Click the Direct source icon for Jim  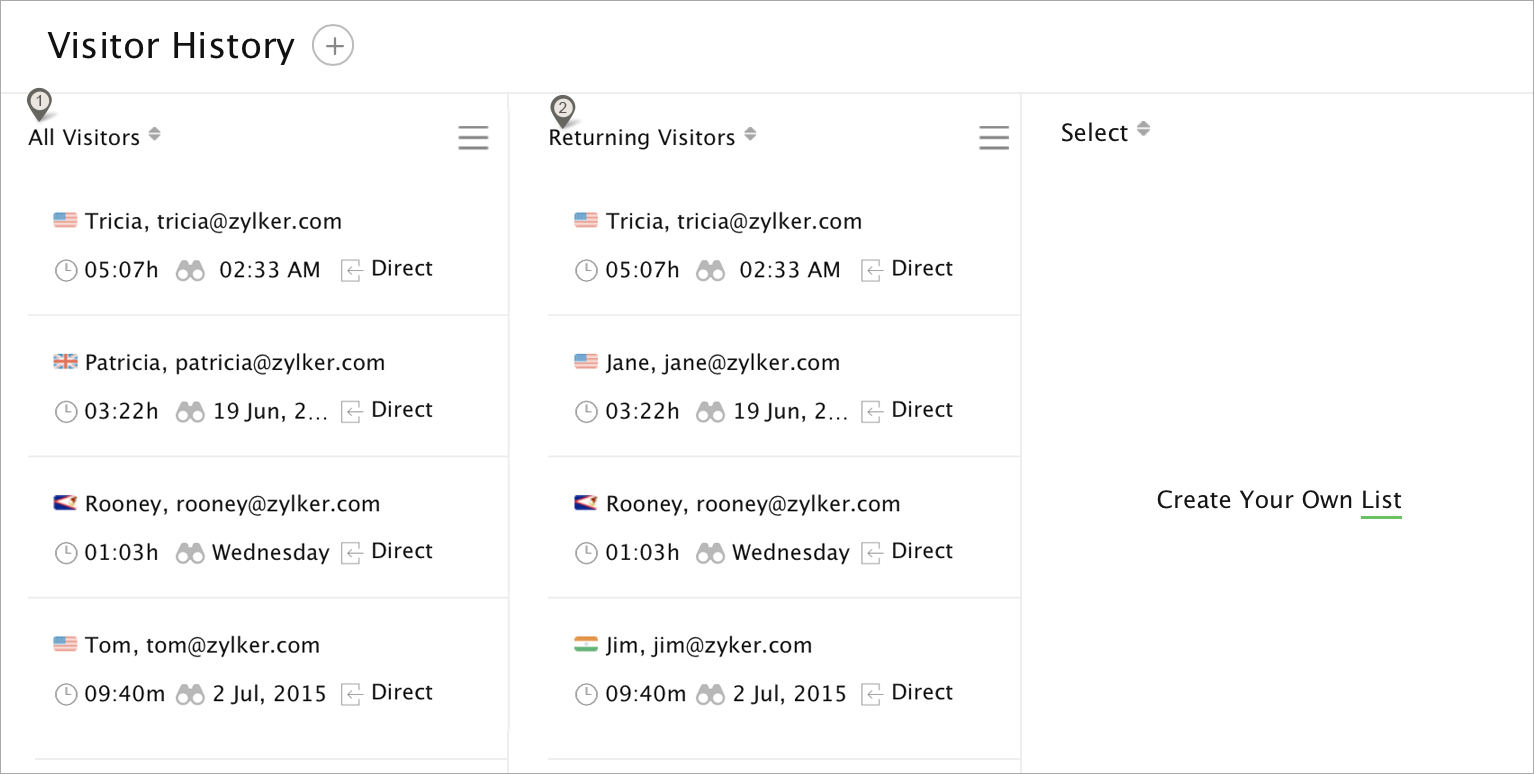[x=872, y=694]
